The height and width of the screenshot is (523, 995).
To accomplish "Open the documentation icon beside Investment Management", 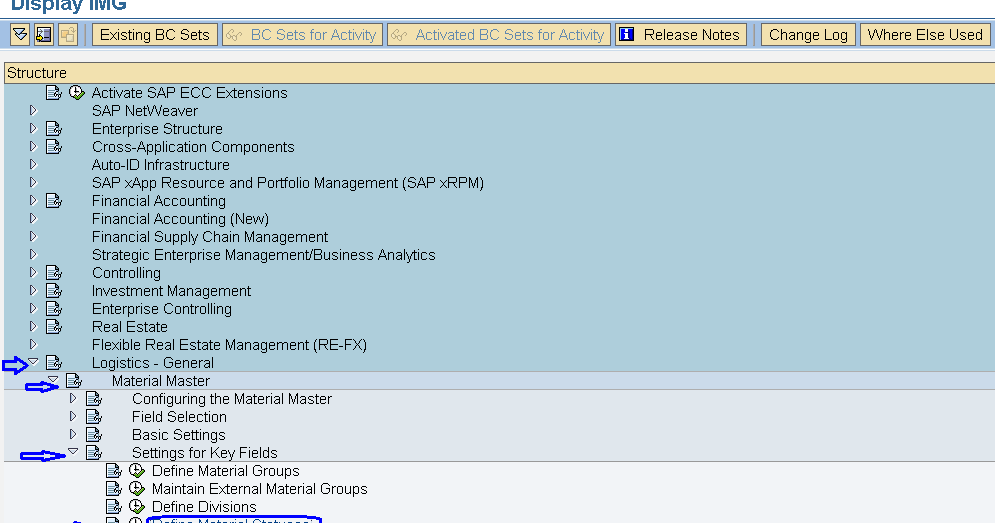I will (54, 291).
